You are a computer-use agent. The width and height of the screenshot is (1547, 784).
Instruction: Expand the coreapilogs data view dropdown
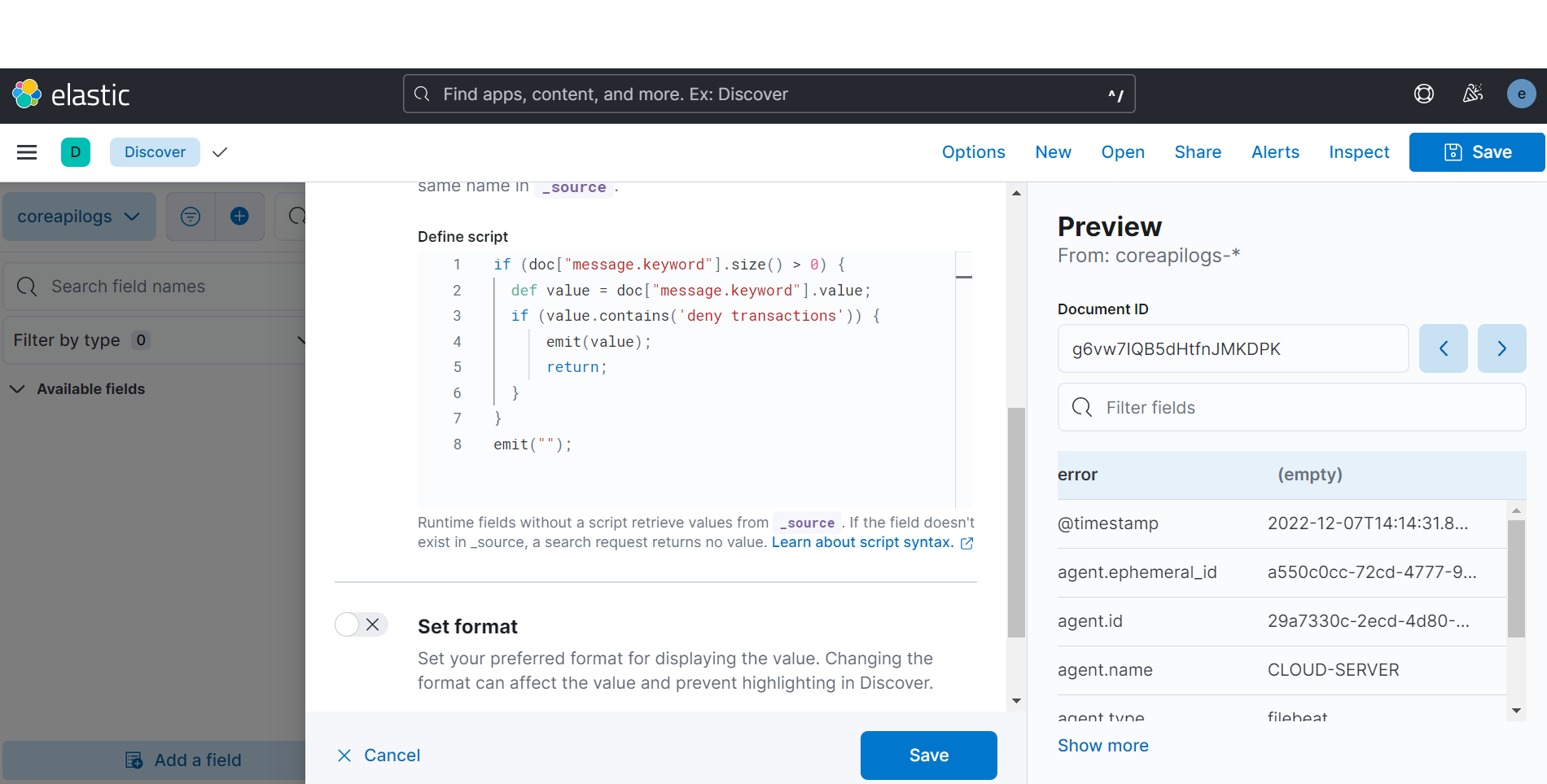point(79,217)
